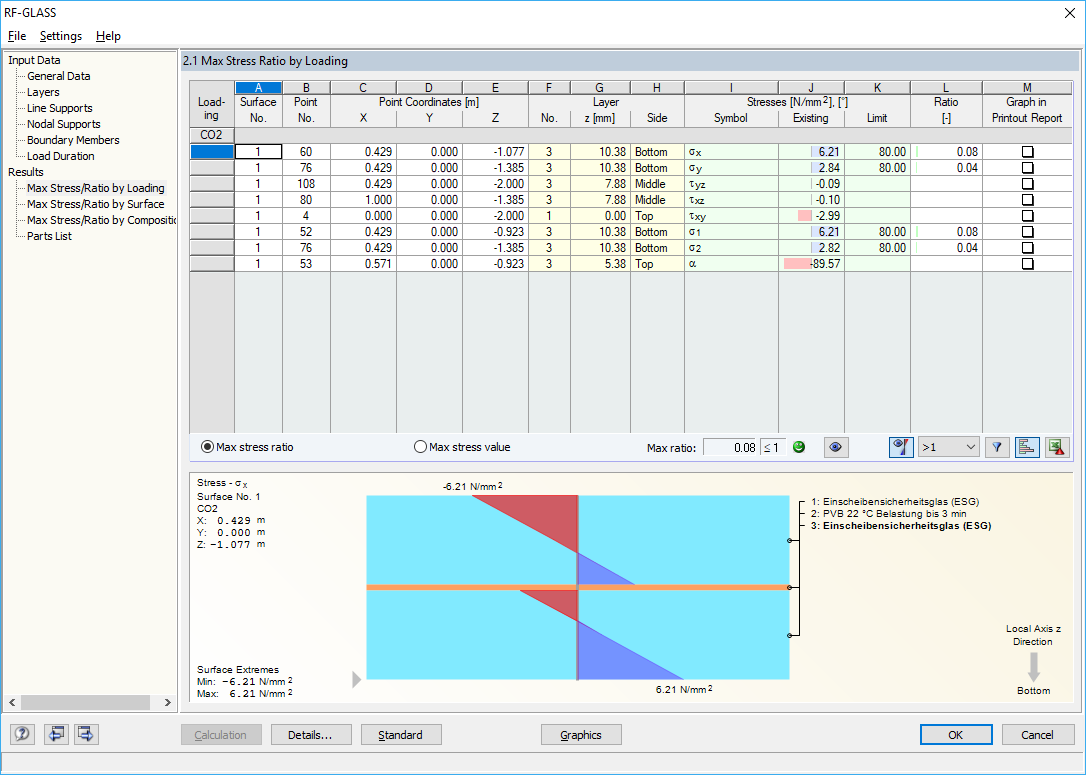This screenshot has width=1086, height=775.
Task: Click the funnel filter icon
Action: click(997, 447)
